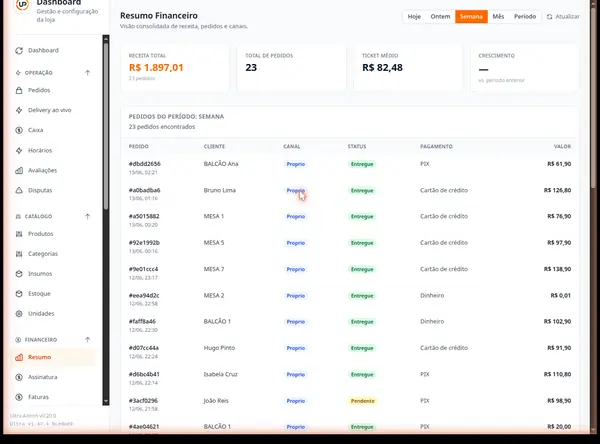Click the PIX payment of BALCÃO Ana
Viewport: 600px width, 444px height.
coord(425,164)
